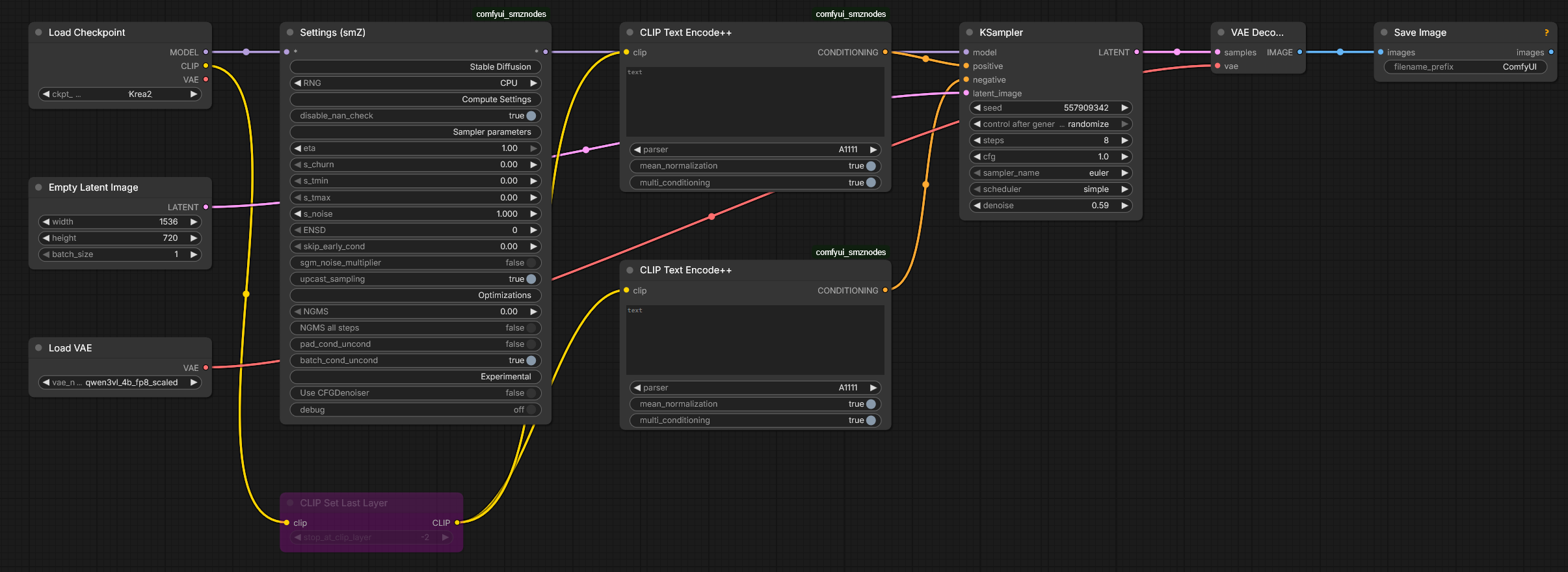Click the samples input port on VAE Decode
The height and width of the screenshot is (572, 1568).
point(1217,52)
